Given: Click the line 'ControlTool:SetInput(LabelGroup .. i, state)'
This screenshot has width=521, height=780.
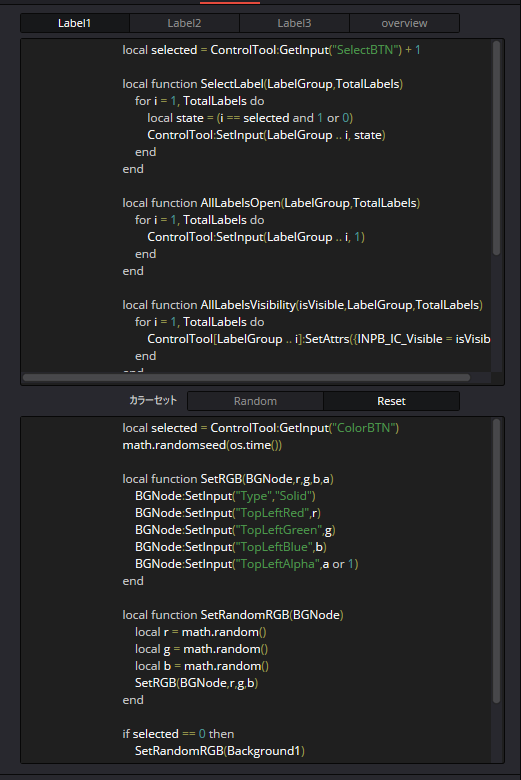Looking at the screenshot, I should tap(266, 135).
